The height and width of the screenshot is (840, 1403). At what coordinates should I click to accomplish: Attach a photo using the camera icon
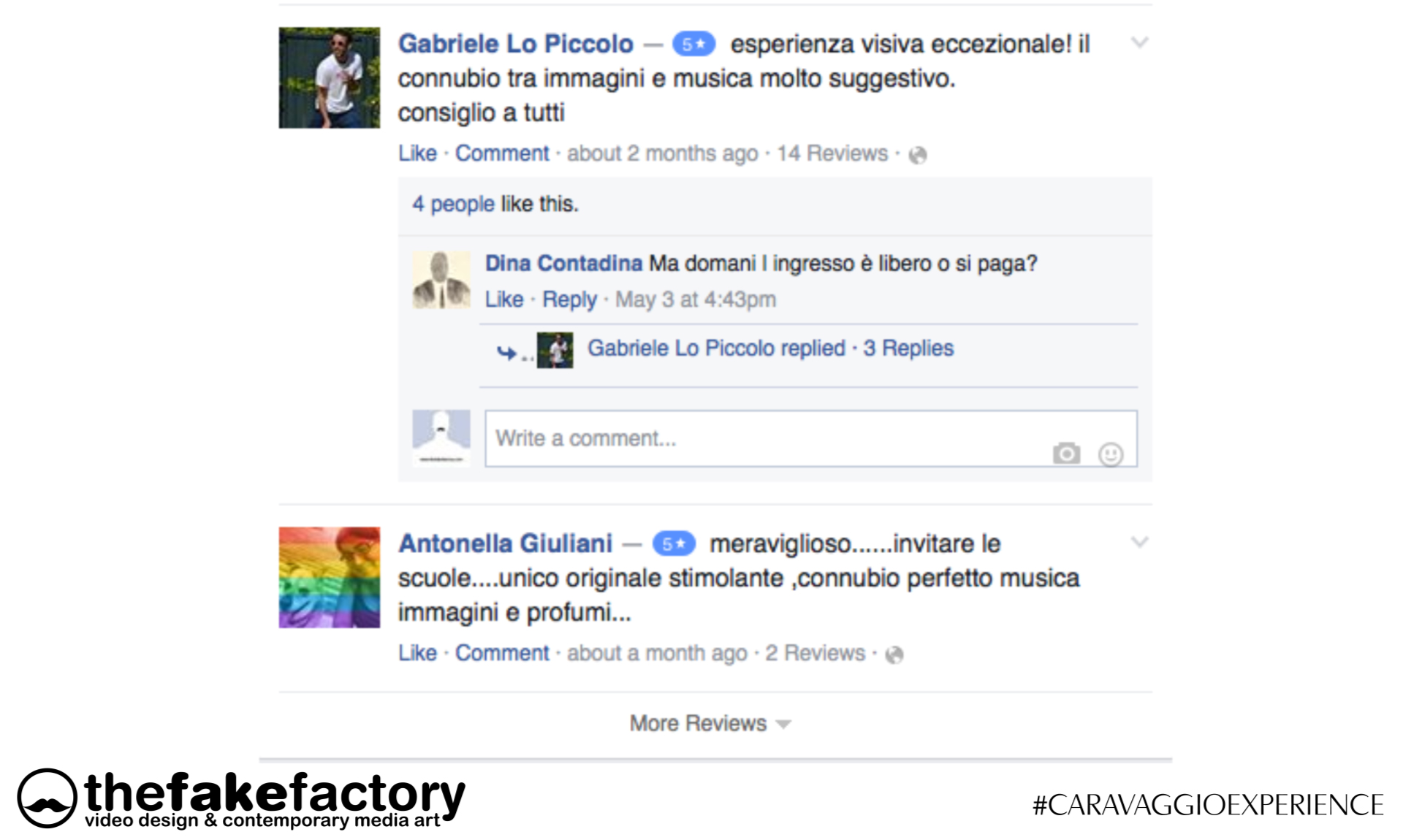[1066, 454]
